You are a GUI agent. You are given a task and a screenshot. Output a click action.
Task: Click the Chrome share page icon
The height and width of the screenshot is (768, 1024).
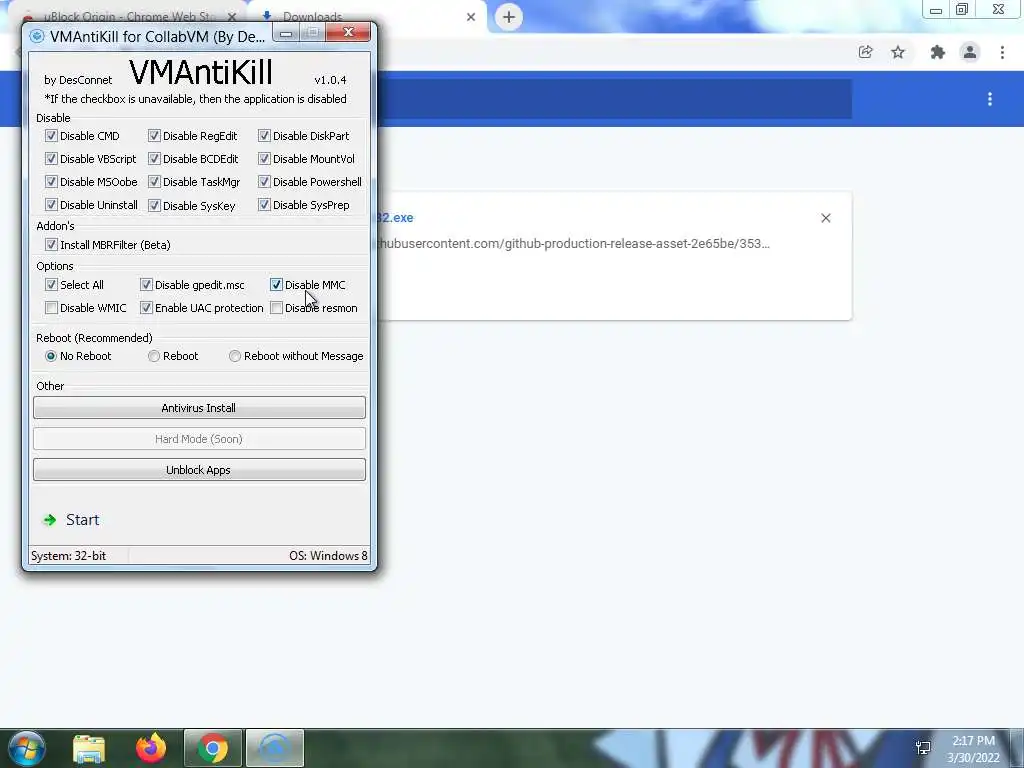coord(866,52)
